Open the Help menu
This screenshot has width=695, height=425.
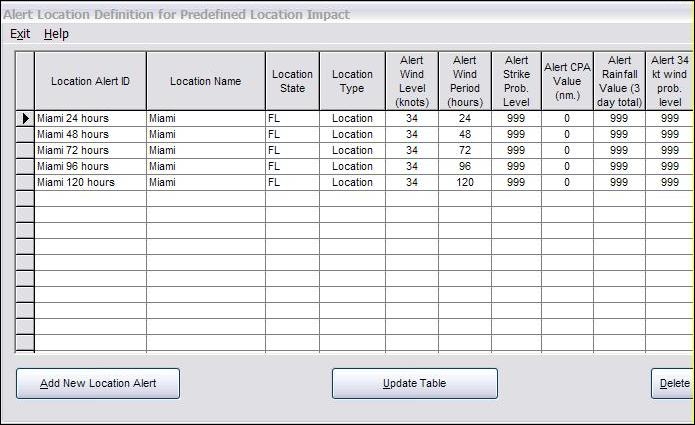click(x=56, y=34)
